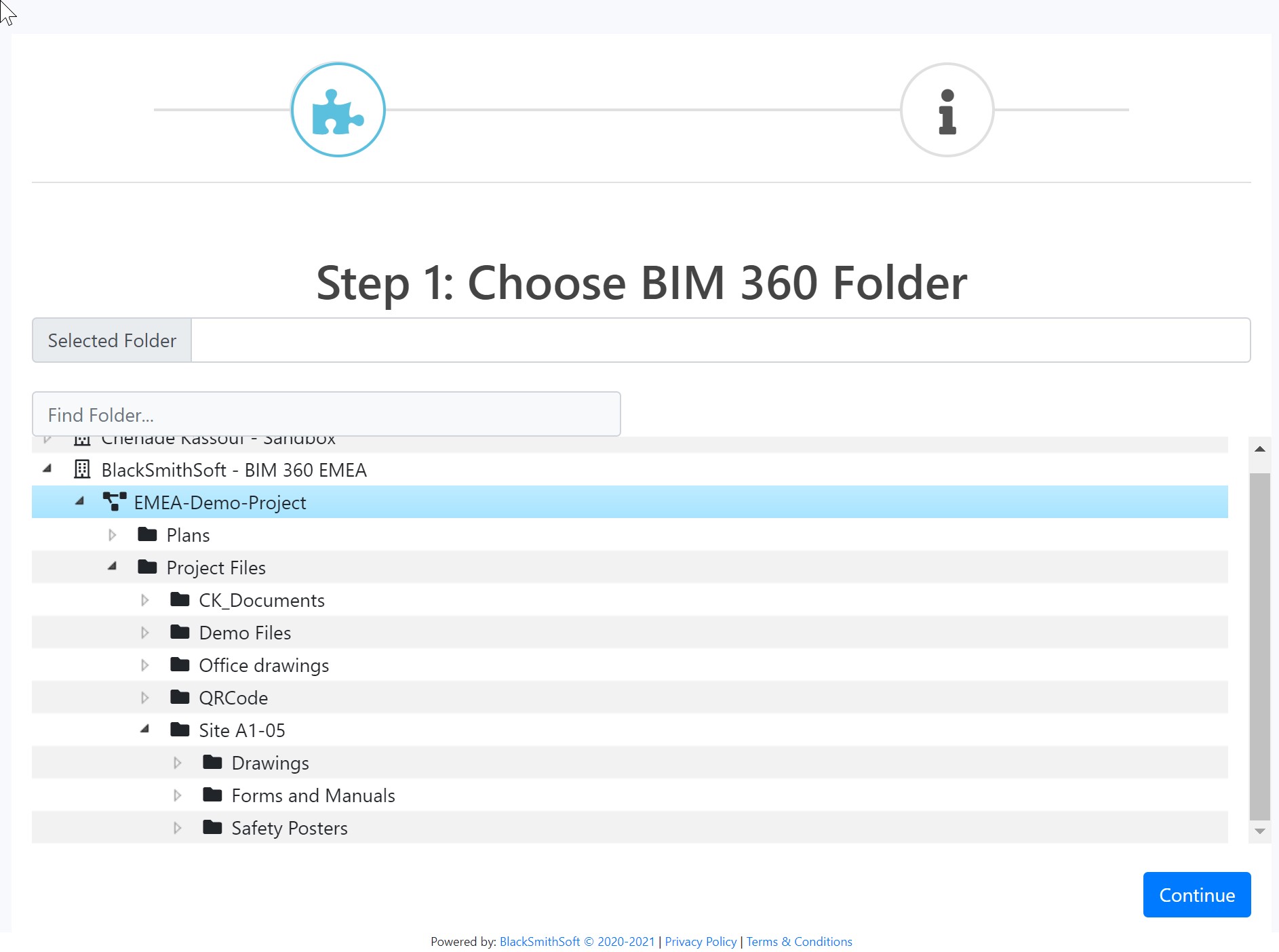Screen dimensions: 1279x952
Task: Expand the Drawings folder
Action: point(178,763)
